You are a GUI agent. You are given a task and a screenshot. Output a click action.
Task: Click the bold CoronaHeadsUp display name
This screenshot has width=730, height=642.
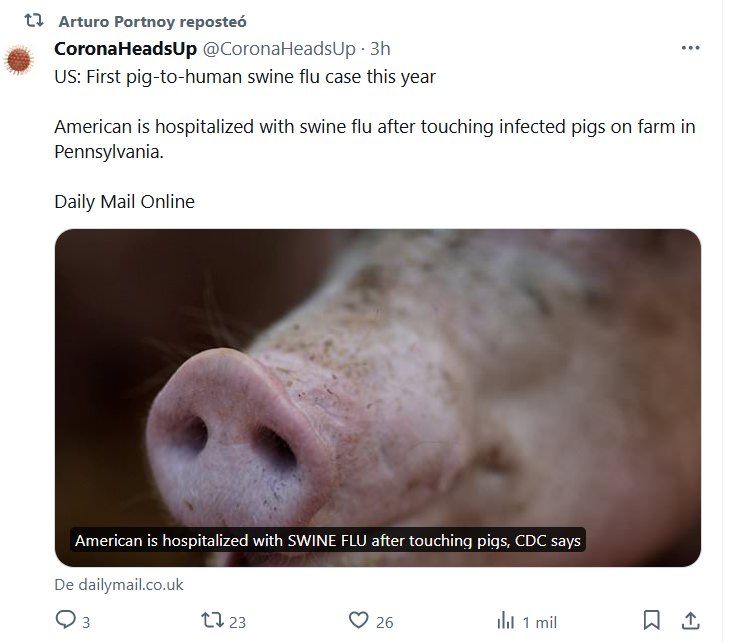pyautogui.click(x=125, y=48)
